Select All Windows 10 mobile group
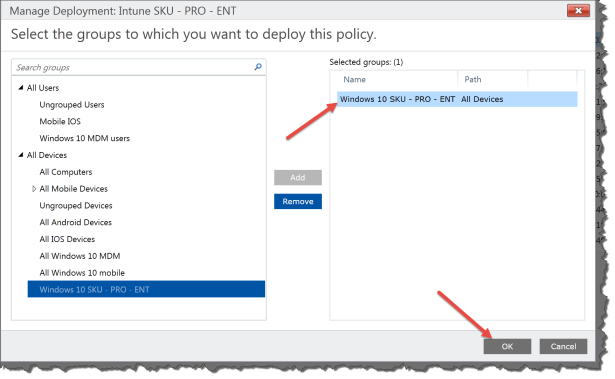 point(82,273)
